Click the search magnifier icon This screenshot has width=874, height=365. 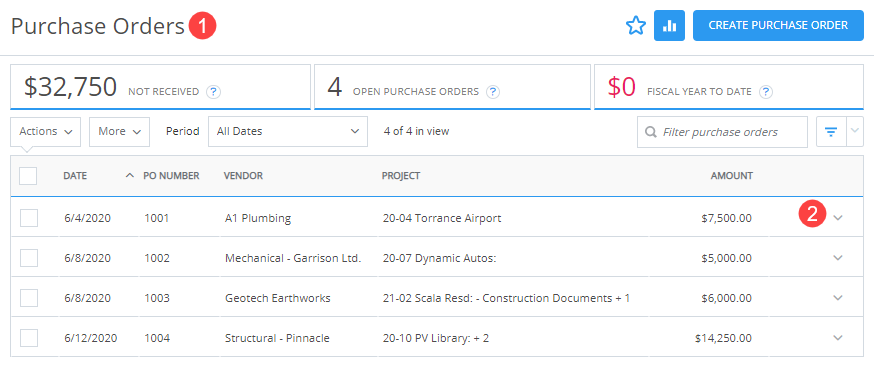click(x=650, y=132)
